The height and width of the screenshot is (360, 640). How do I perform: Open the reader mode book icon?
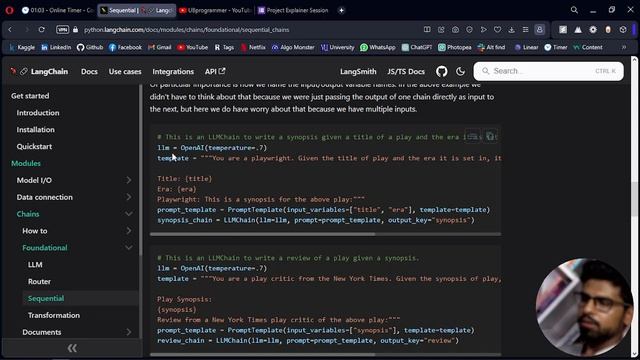(427, 29)
